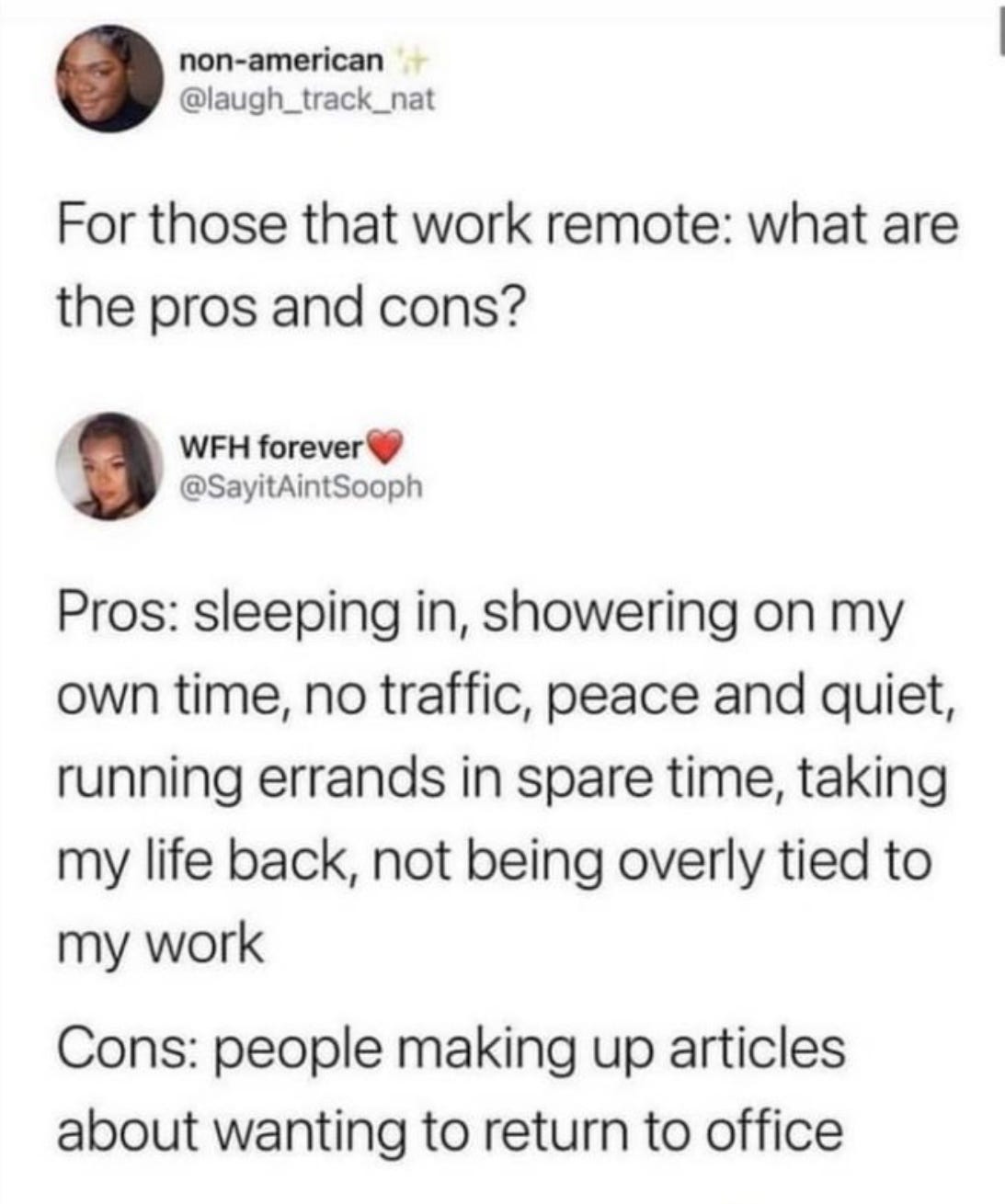Visit the @SayitAintSooph handle

coord(303,485)
